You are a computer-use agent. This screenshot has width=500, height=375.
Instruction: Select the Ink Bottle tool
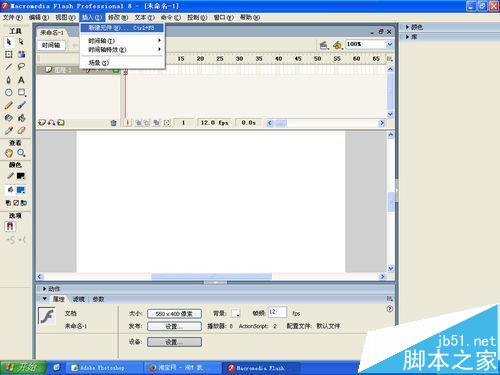[x=9, y=118]
